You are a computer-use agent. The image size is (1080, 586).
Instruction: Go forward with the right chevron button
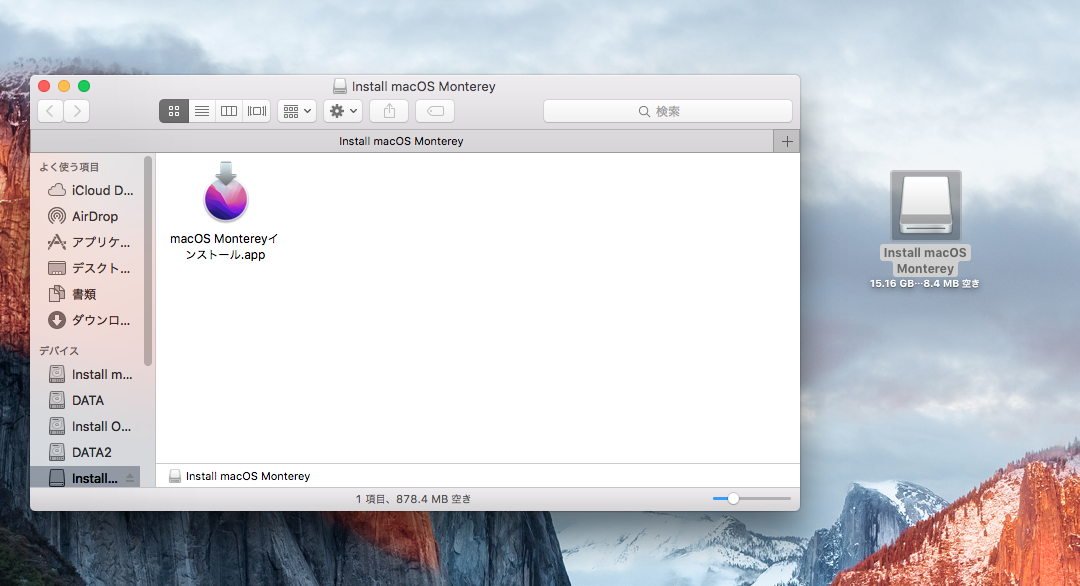click(x=77, y=111)
